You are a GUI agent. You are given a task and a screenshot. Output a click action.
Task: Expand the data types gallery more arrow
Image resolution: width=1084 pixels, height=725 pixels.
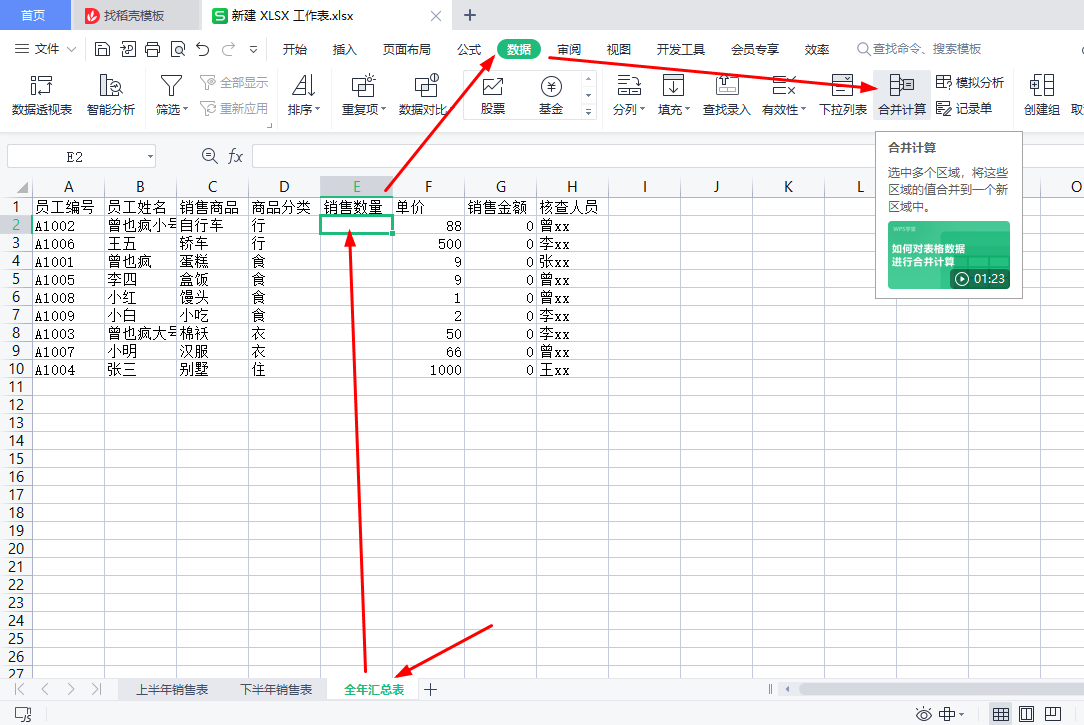[x=588, y=111]
